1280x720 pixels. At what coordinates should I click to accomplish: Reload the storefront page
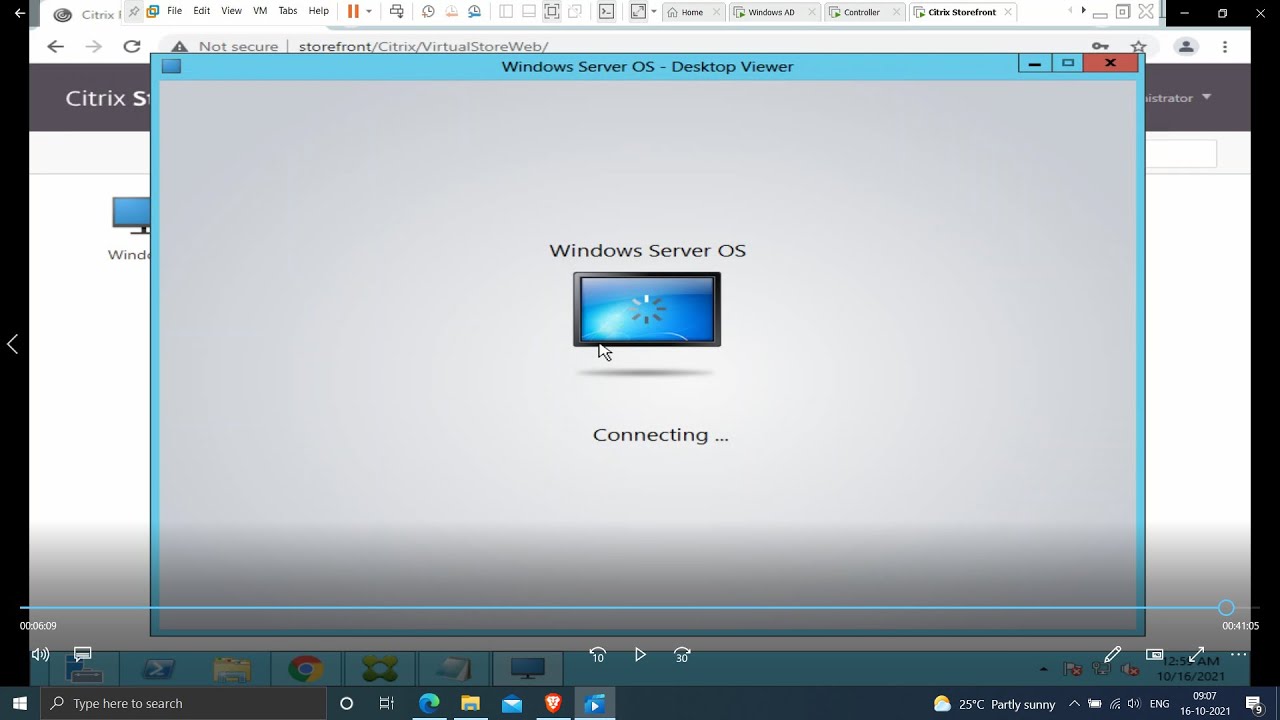pyautogui.click(x=132, y=46)
